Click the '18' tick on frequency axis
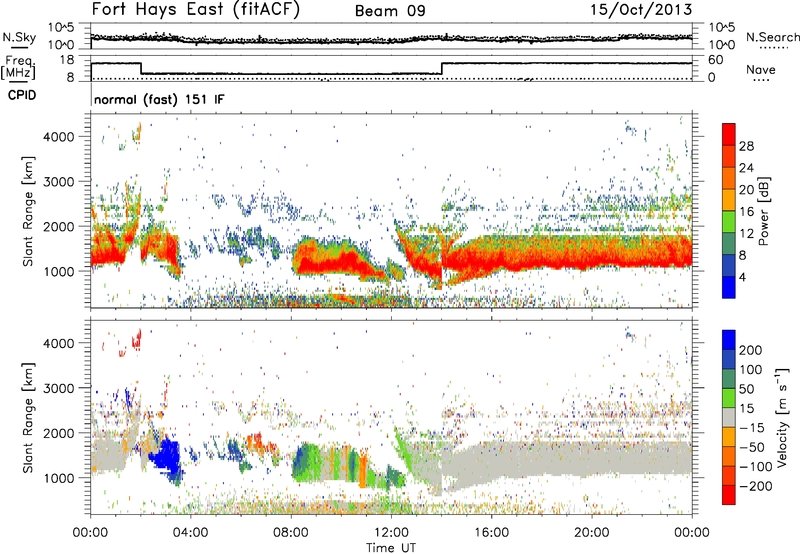Screen dimensions: 800x554 (66, 60)
